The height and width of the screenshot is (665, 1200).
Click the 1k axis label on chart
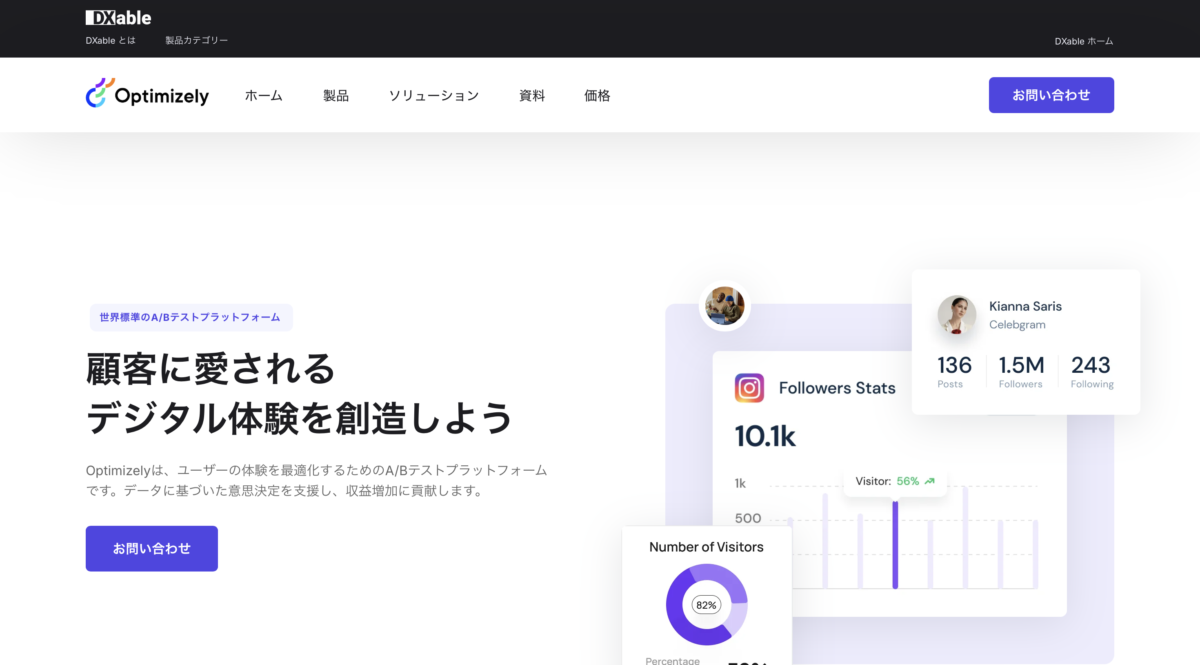(740, 483)
